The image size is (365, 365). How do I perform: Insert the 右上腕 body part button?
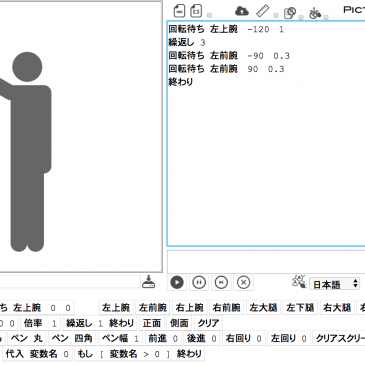click(190, 307)
